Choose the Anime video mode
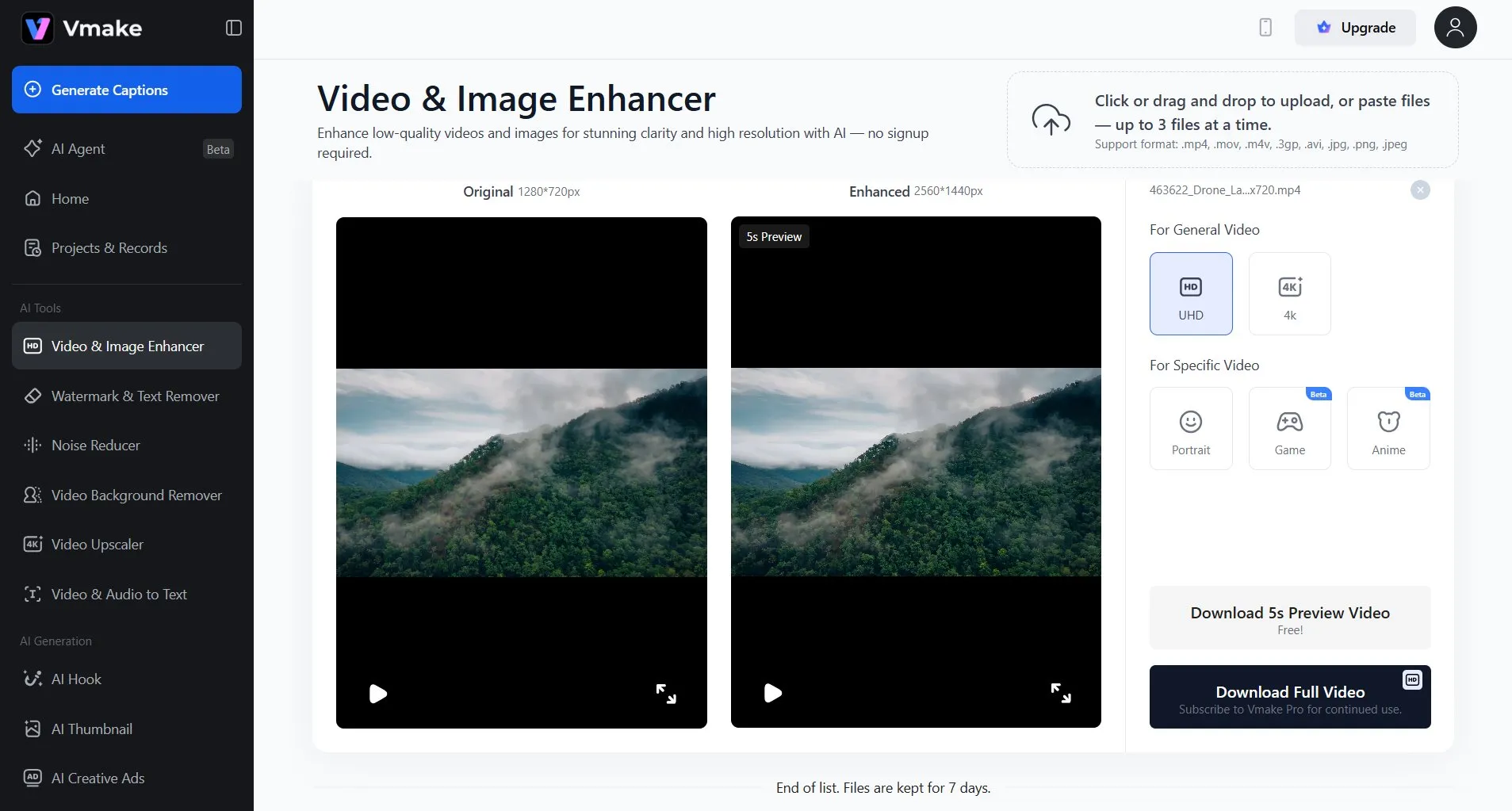This screenshot has height=811, width=1512. [x=1388, y=429]
